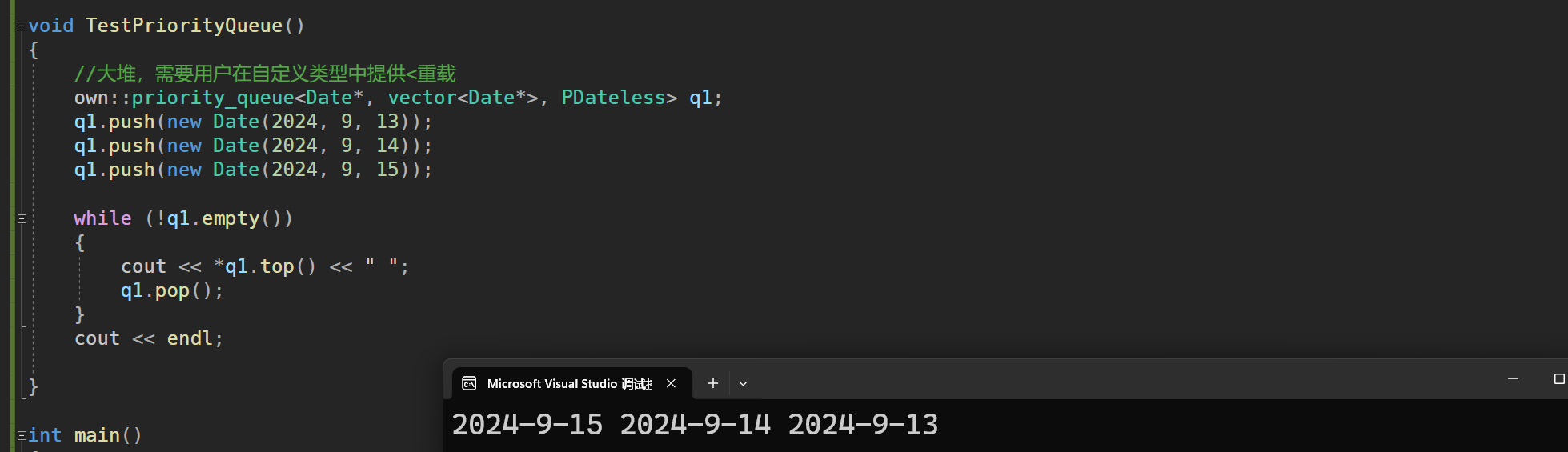Select the Microsoft Visual Studio debug console tab
Screen dimensions: 1568x452
pos(571,384)
